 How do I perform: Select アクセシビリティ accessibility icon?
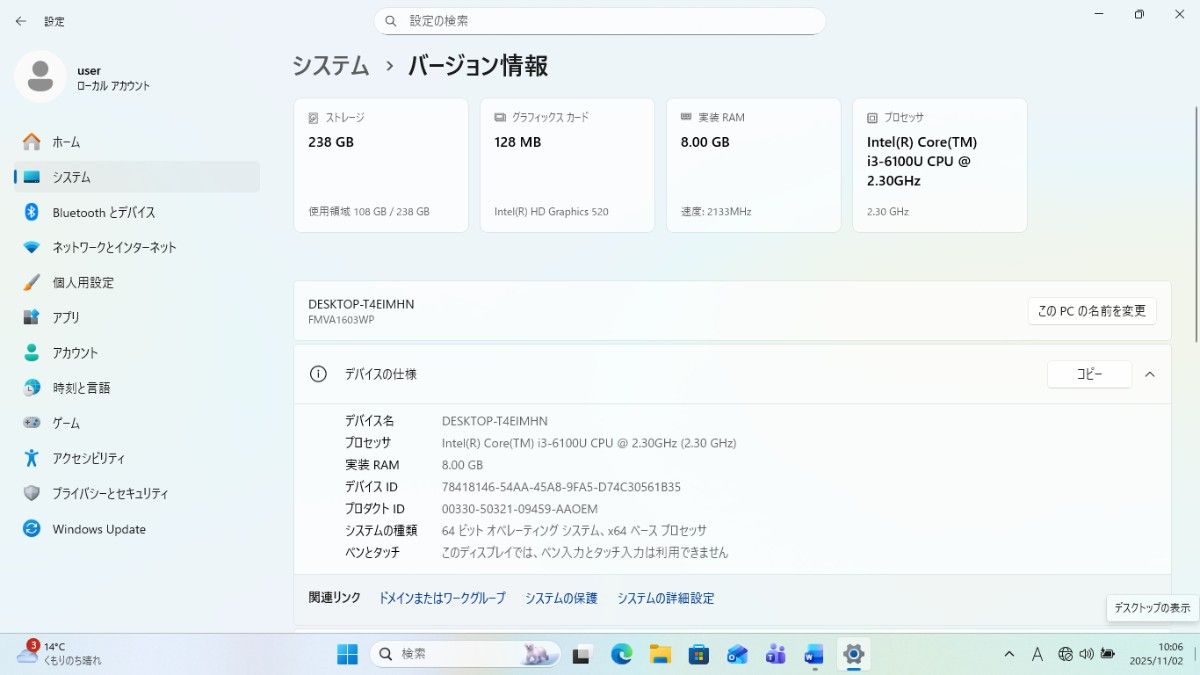point(32,458)
